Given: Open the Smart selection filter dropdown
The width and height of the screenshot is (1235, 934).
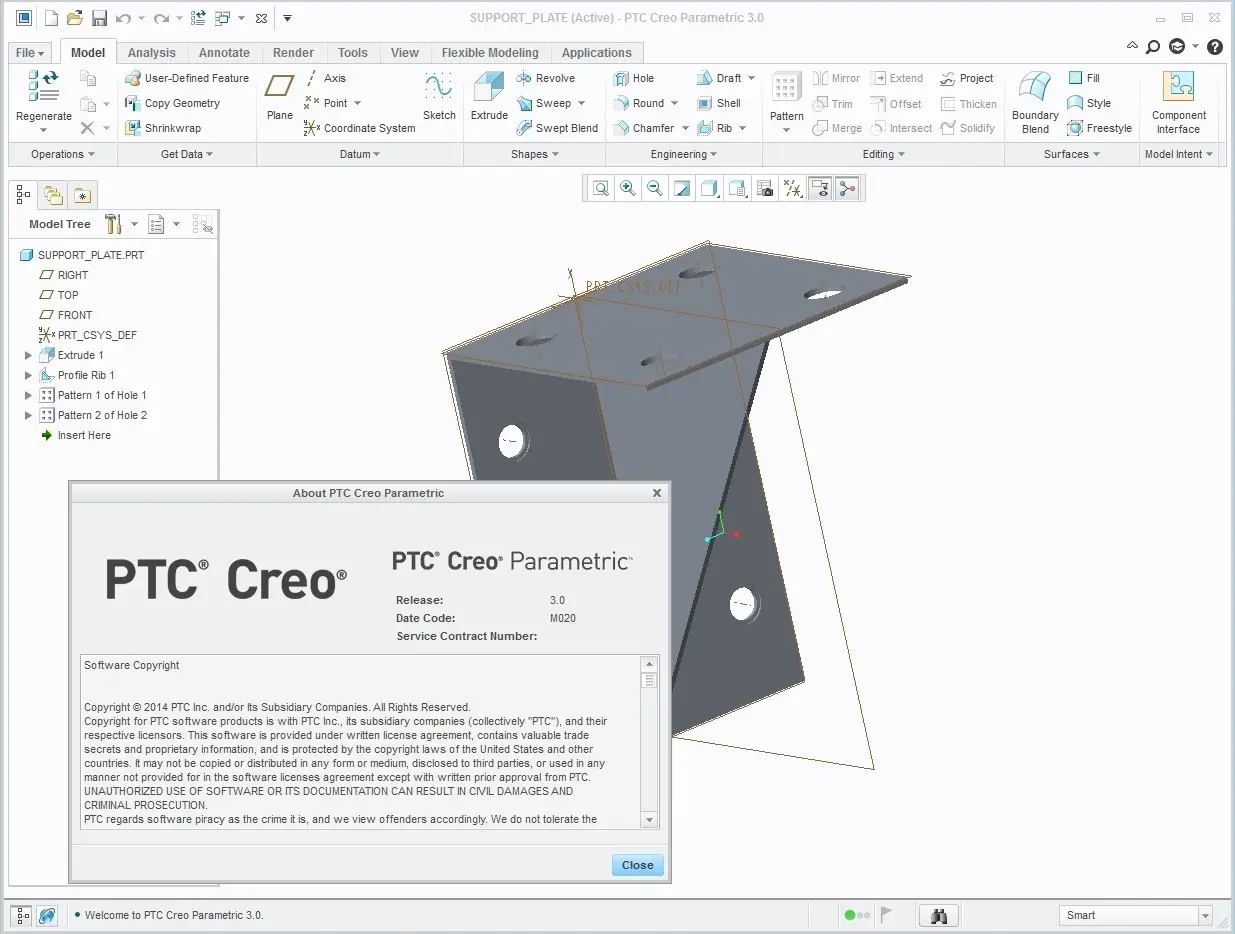Looking at the screenshot, I should 1205,915.
